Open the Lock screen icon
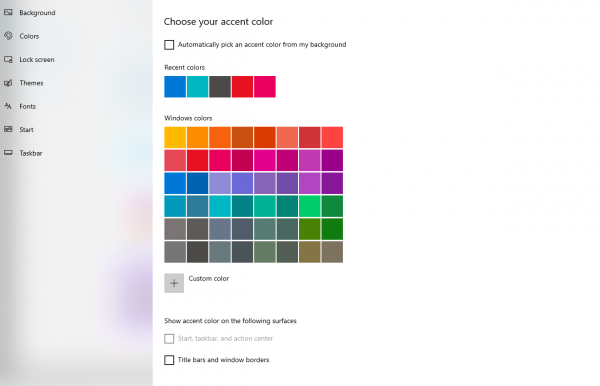The width and height of the screenshot is (600, 386). pyautogui.click(x=8, y=59)
